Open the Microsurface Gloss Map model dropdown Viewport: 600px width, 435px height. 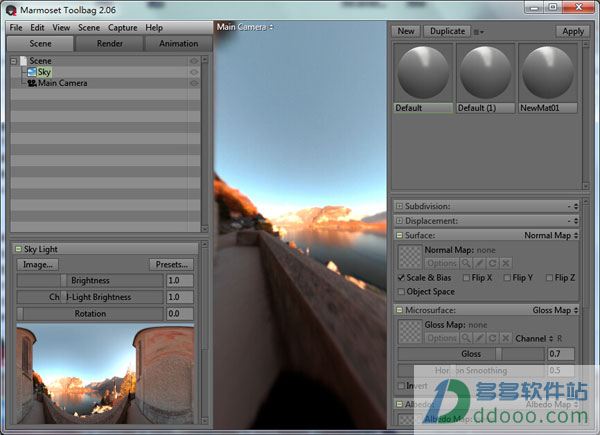tap(555, 310)
